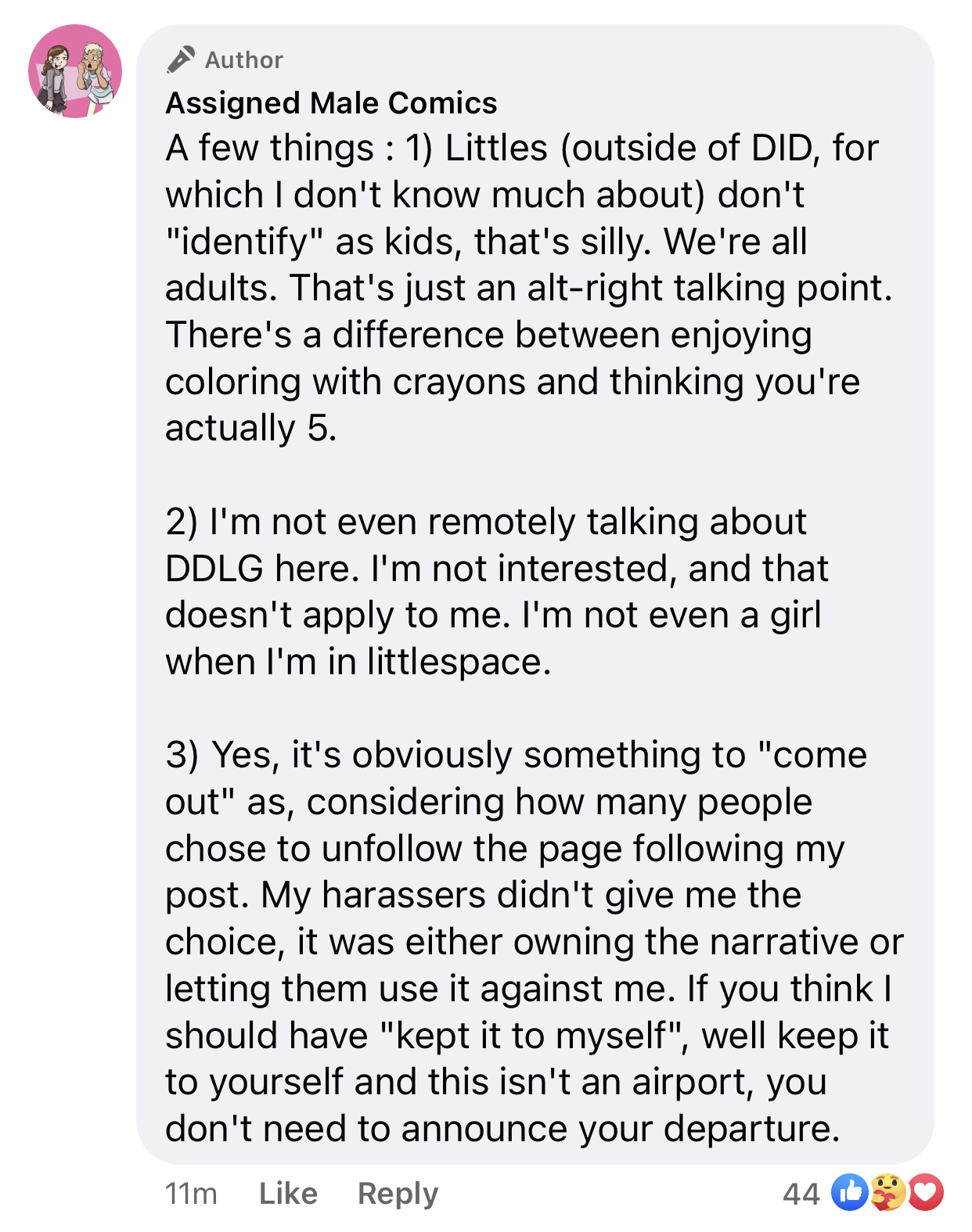Image resolution: width=972 pixels, height=1232 pixels.
Task: Open the Assigned Male Comics profile avatar
Action: tap(75, 71)
